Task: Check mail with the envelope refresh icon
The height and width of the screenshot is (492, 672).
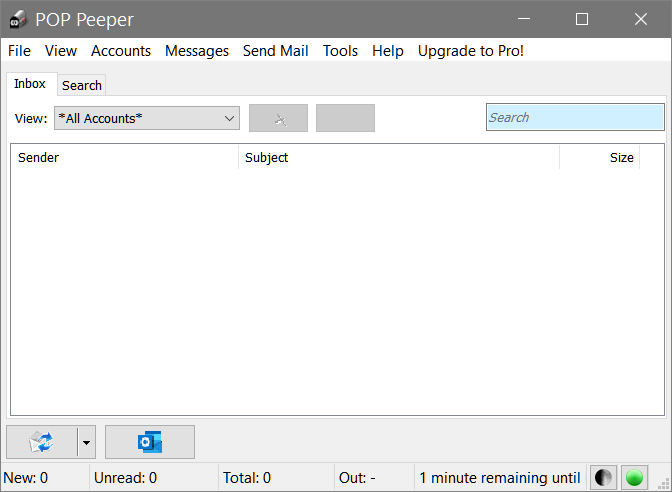Action: pyautogui.click(x=42, y=442)
